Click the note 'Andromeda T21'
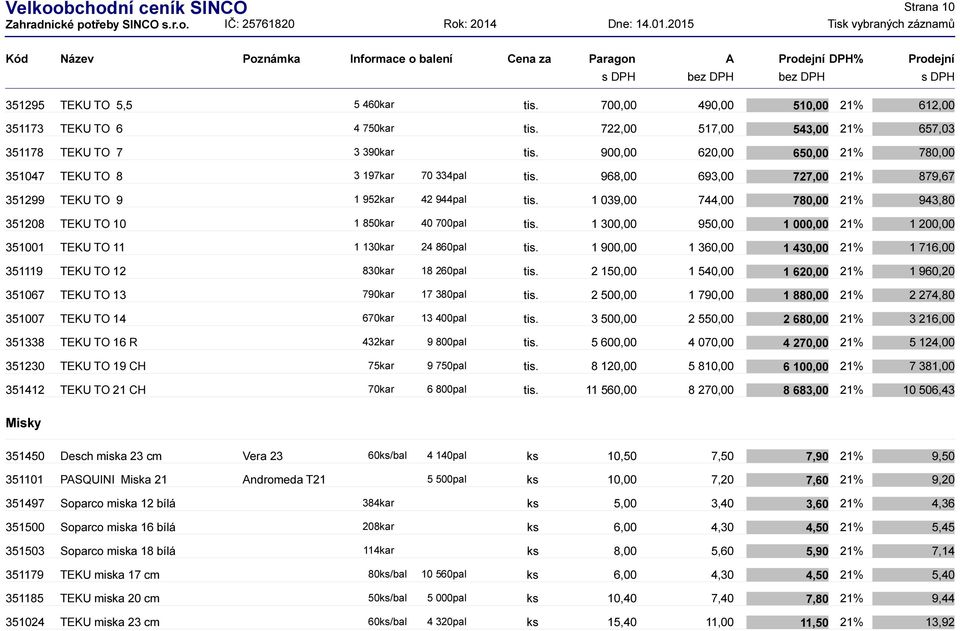Screen dimensions: 960x631 click(284, 480)
